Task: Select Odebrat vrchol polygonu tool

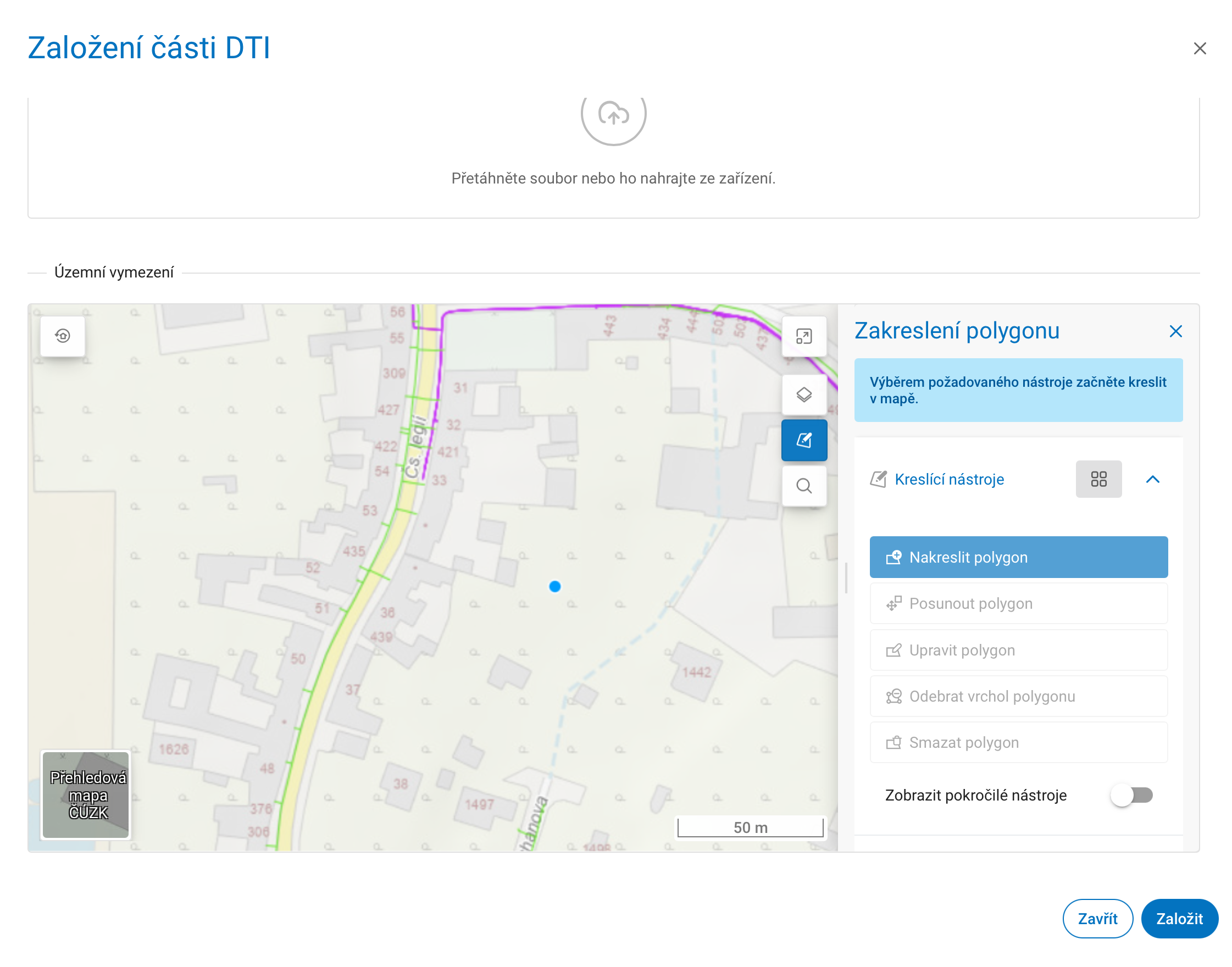Action: click(x=1019, y=696)
